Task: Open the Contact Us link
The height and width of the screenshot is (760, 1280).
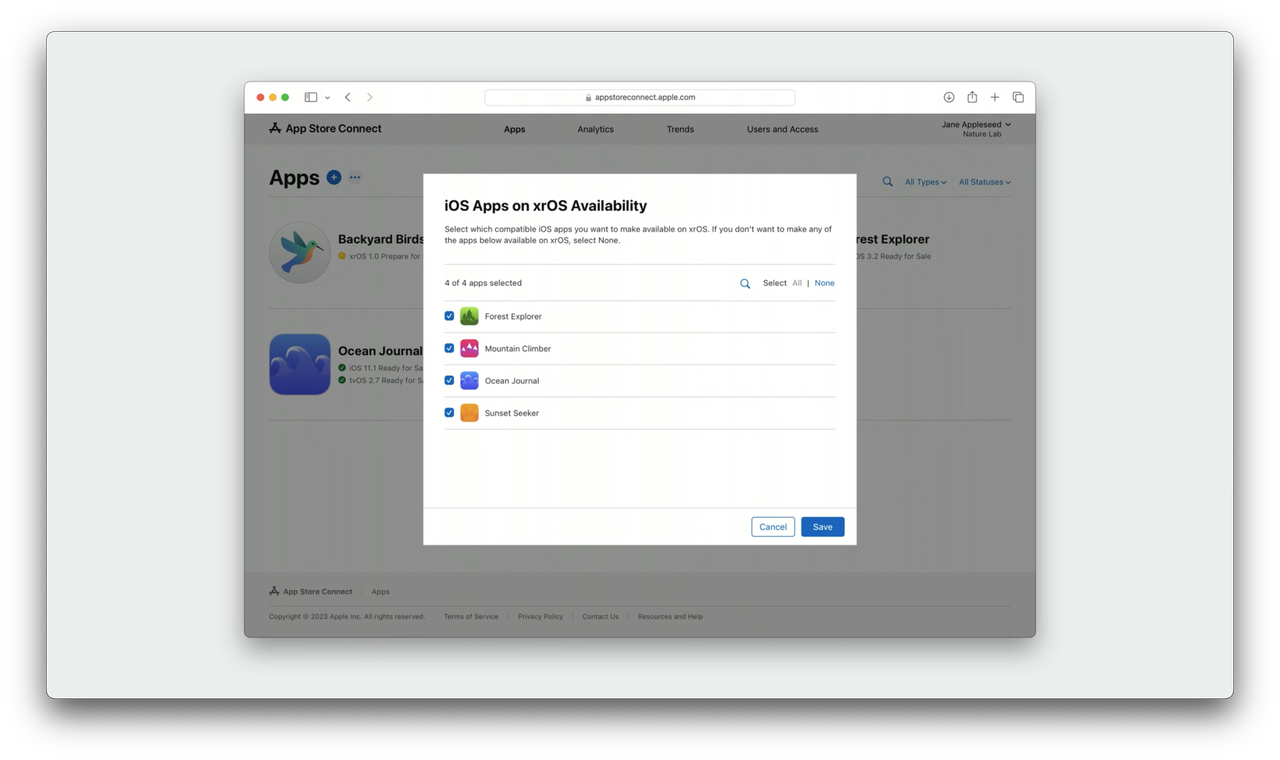Action: click(x=600, y=616)
